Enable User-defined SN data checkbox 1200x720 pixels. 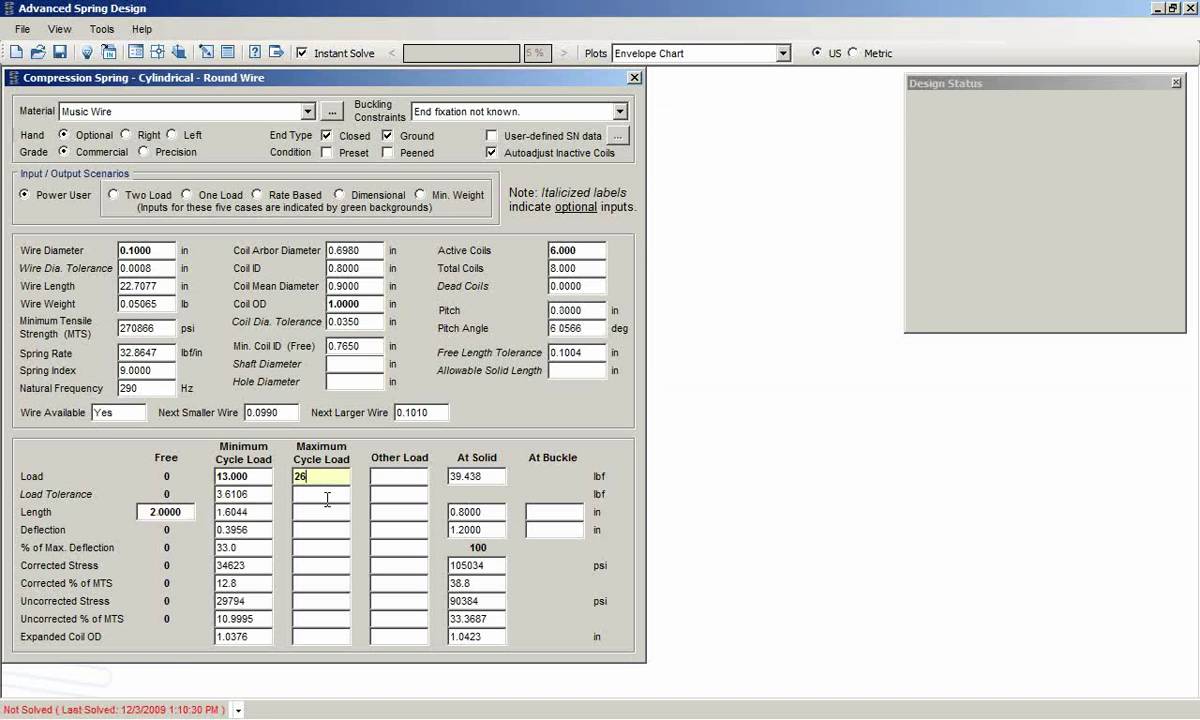pyautogui.click(x=491, y=135)
